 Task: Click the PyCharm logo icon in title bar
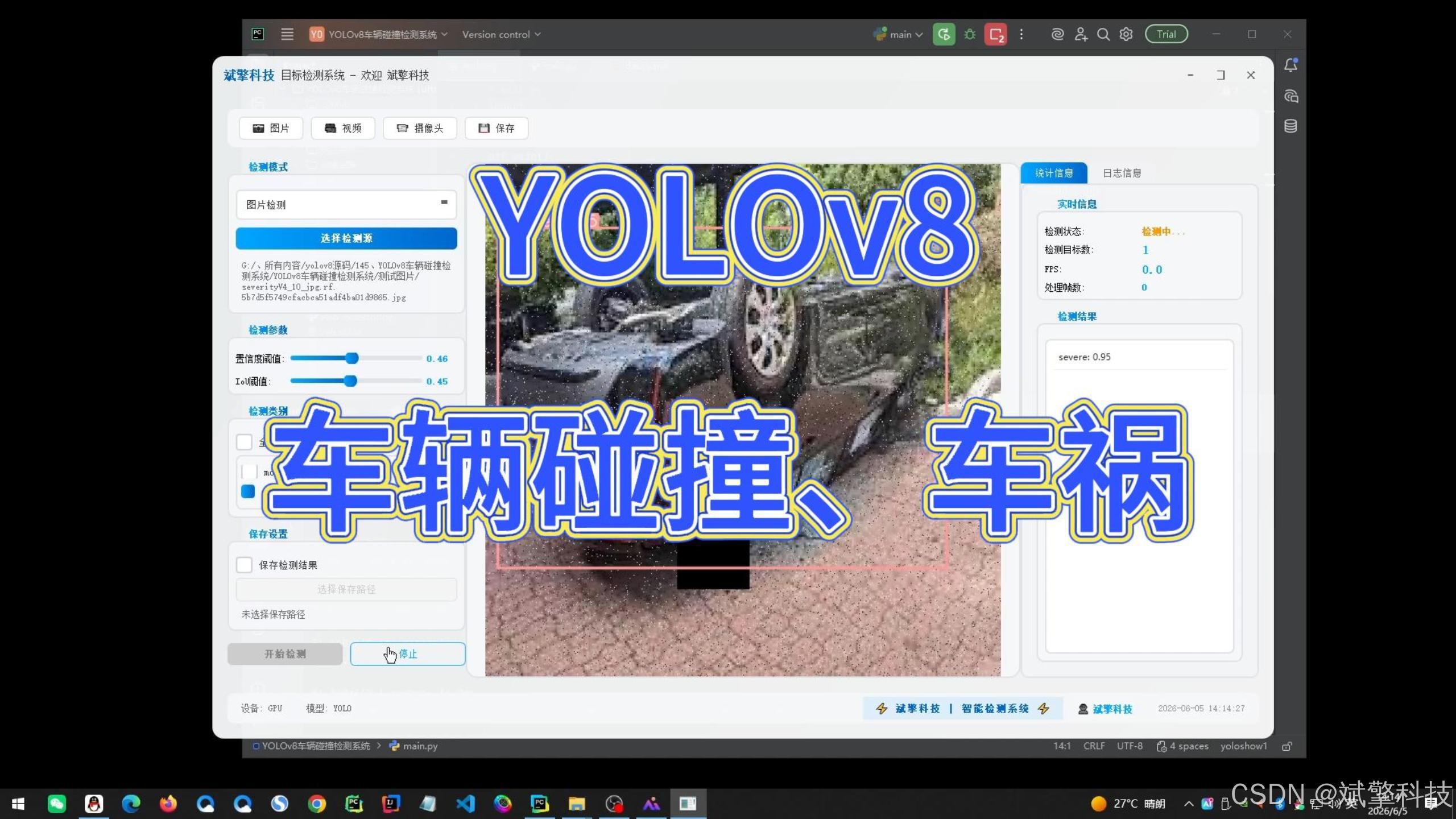pyautogui.click(x=258, y=34)
